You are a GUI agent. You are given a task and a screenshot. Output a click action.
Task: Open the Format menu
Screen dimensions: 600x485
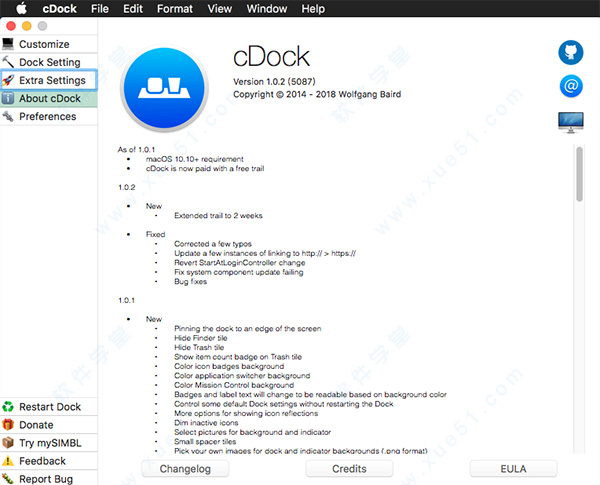[x=174, y=8]
